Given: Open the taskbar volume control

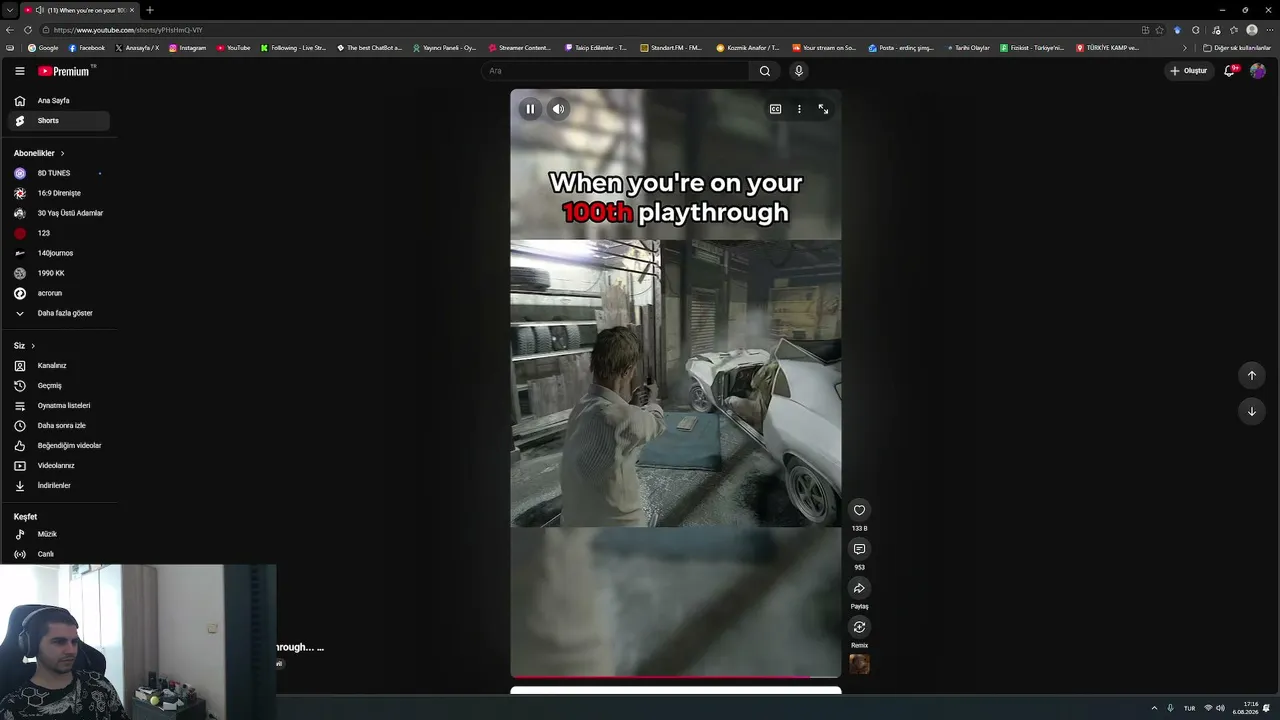Looking at the screenshot, I should [x=1220, y=708].
